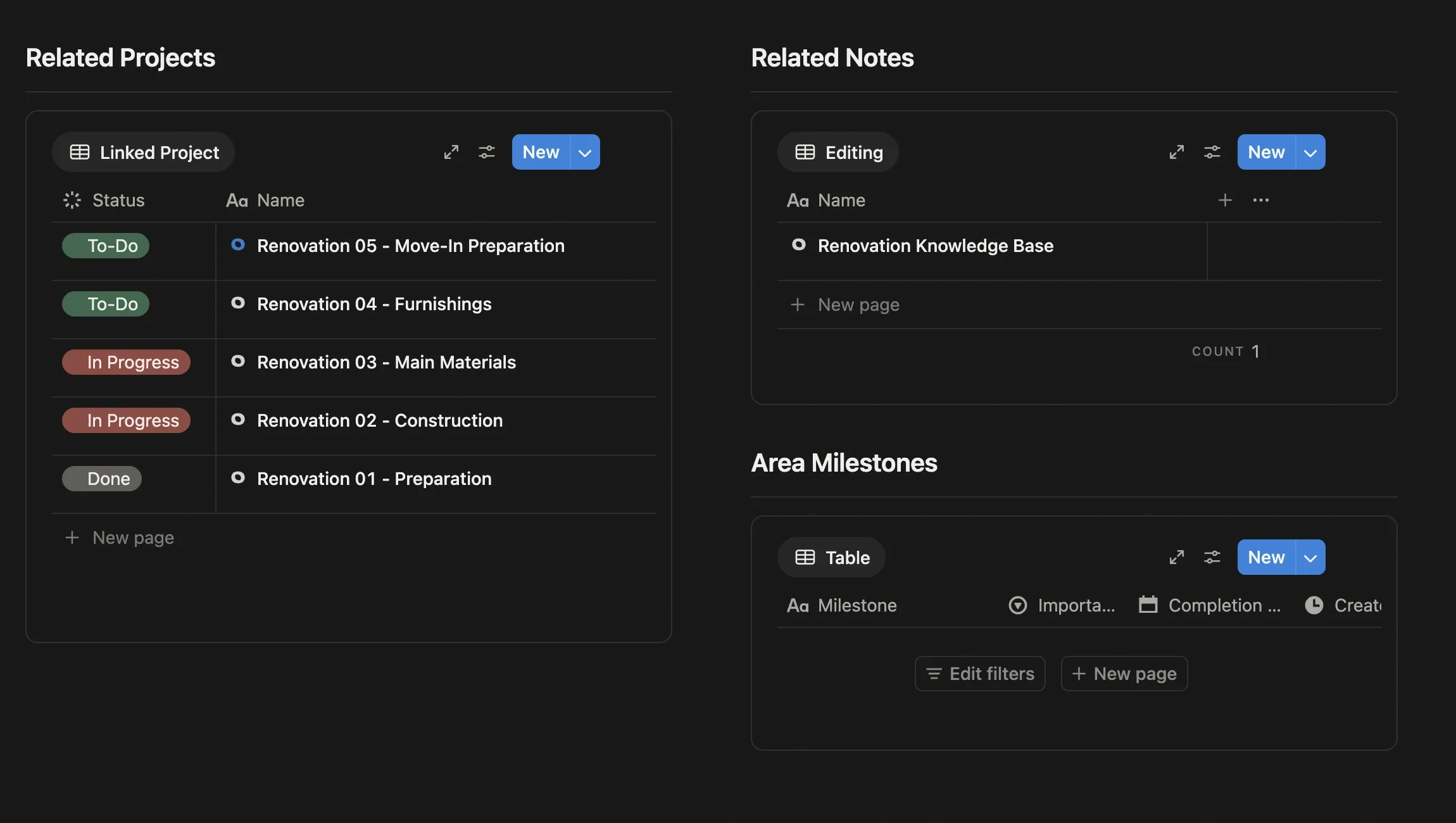The height and width of the screenshot is (823, 1456).
Task: Open truncated Created column header
Action: pos(1342,605)
